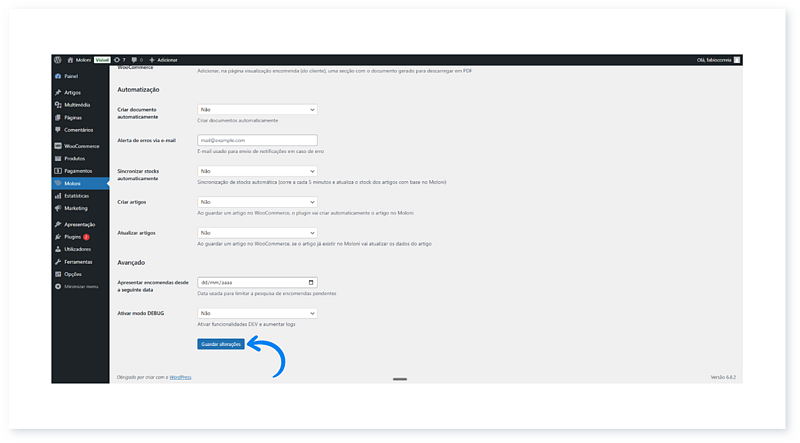
Task: Open the Ferramentas tools menu
Action: click(x=78, y=261)
